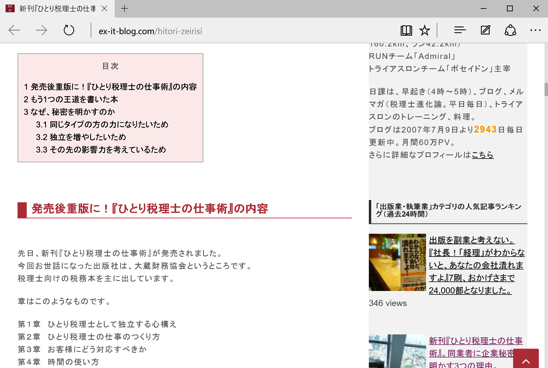The height and width of the screenshot is (368, 548).
Task: Click sentence 章はこのようなものです。
Action: coord(64,301)
